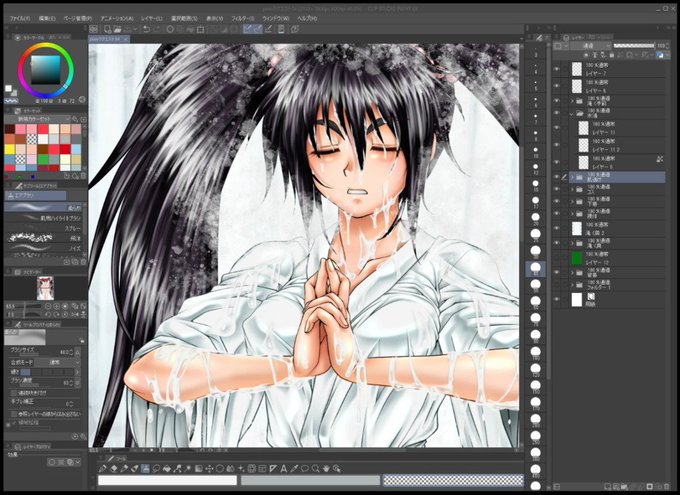680x495 pixels.
Task: Select the Balloon tool
Action: click(x=305, y=469)
